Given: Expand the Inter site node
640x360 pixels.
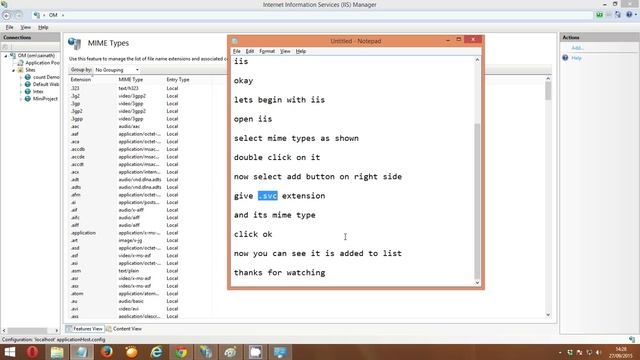Looking at the screenshot, I should click(21, 92).
